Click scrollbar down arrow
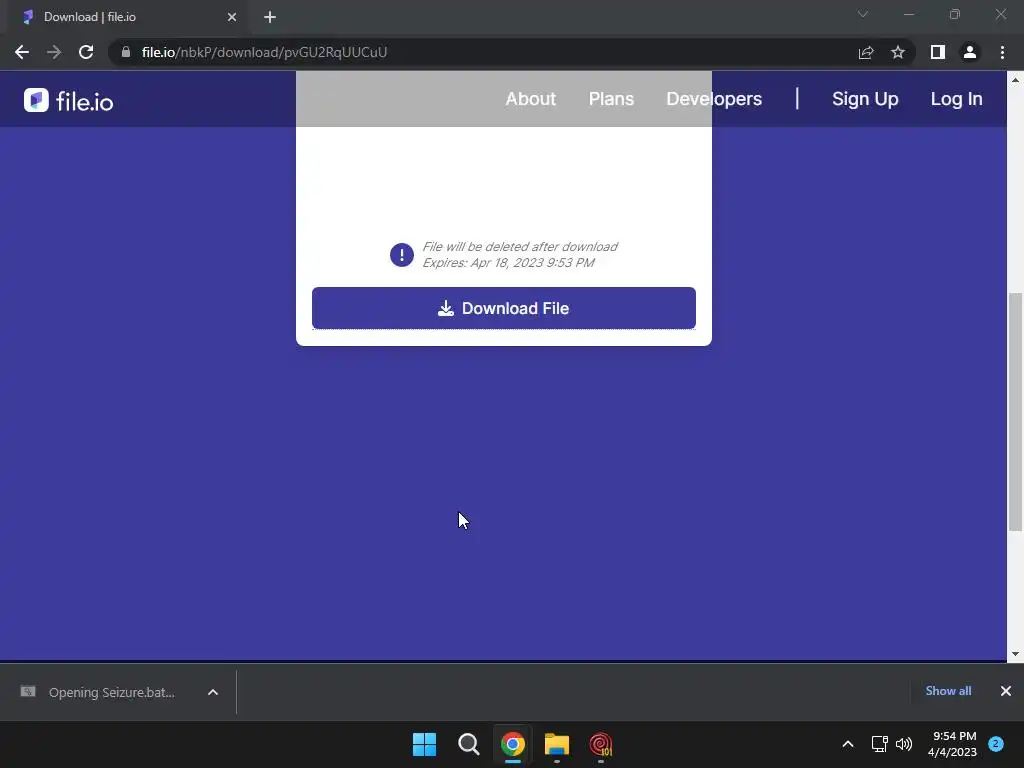This screenshot has height=768, width=1024. tap(1015, 654)
